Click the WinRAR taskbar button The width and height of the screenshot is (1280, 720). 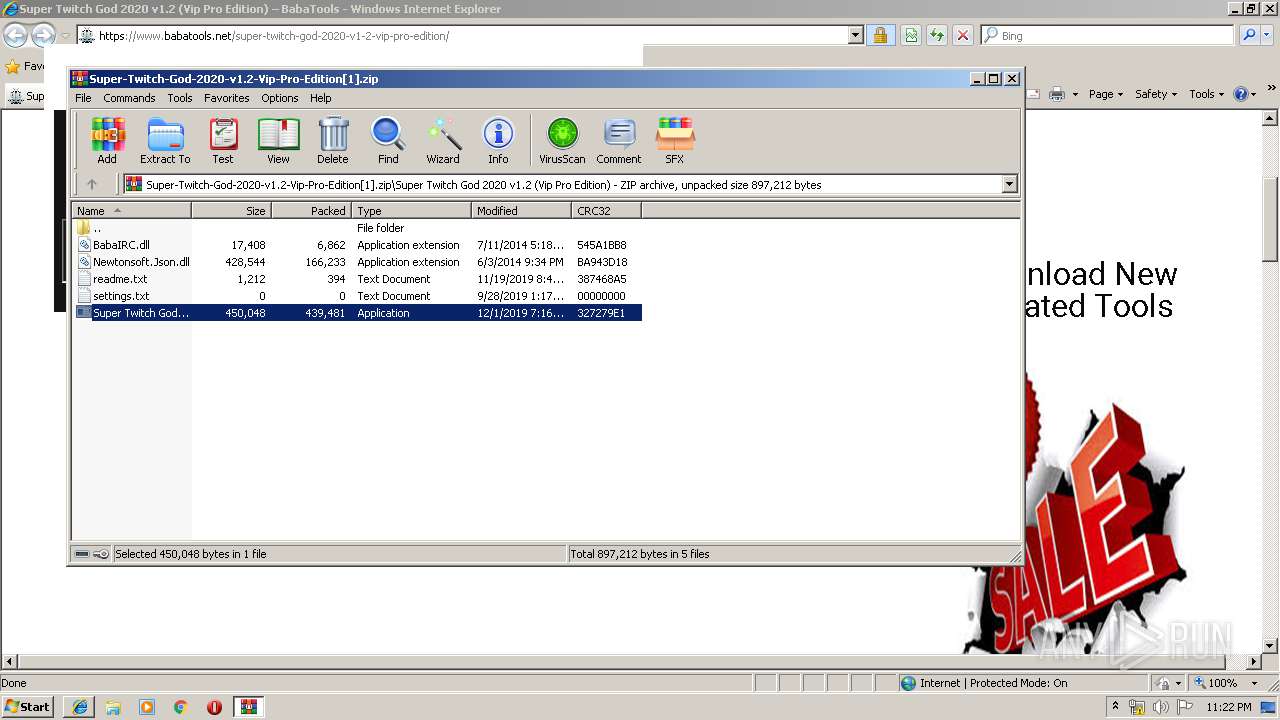249,707
